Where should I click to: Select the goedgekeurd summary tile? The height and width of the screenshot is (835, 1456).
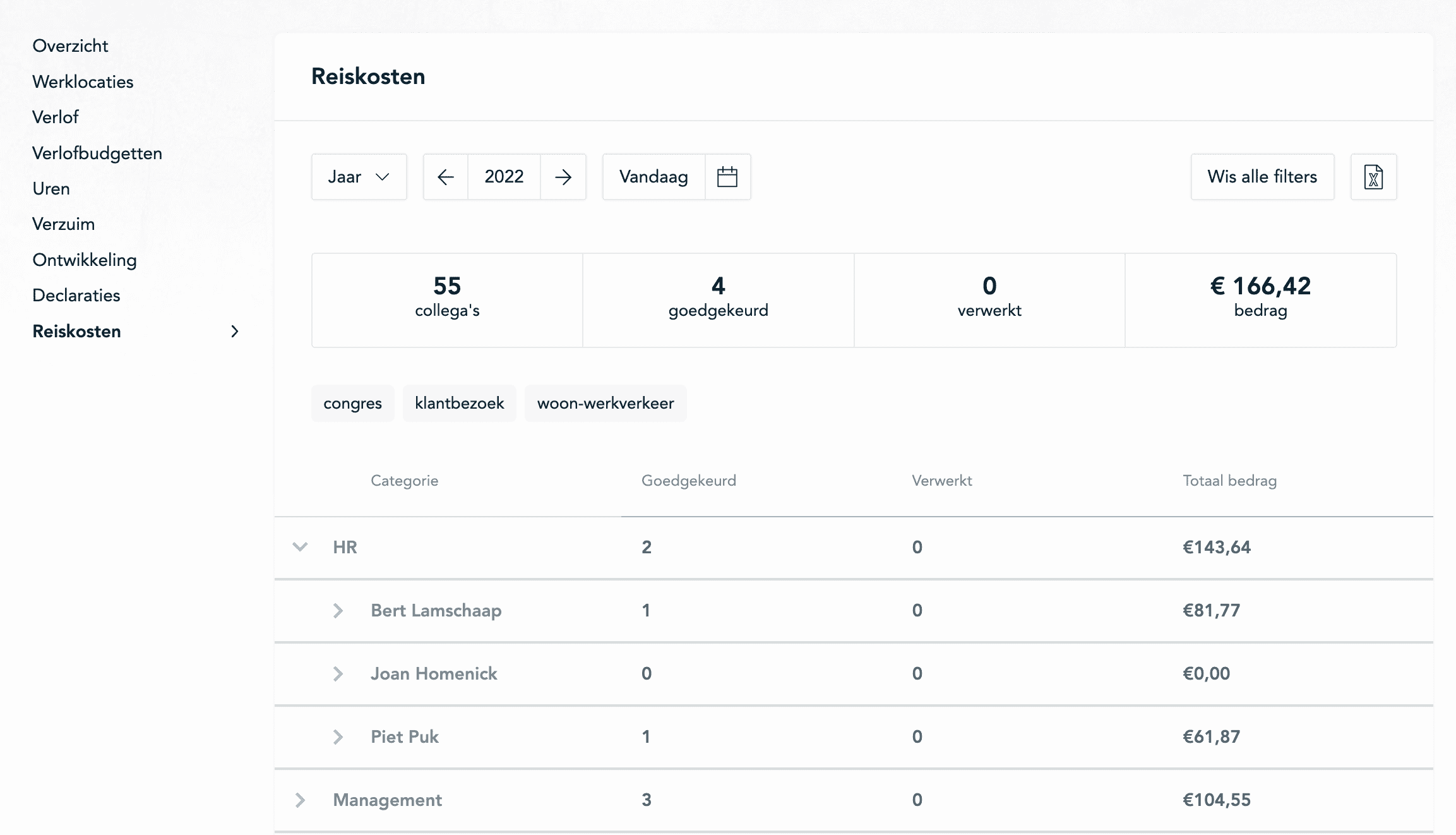click(718, 300)
